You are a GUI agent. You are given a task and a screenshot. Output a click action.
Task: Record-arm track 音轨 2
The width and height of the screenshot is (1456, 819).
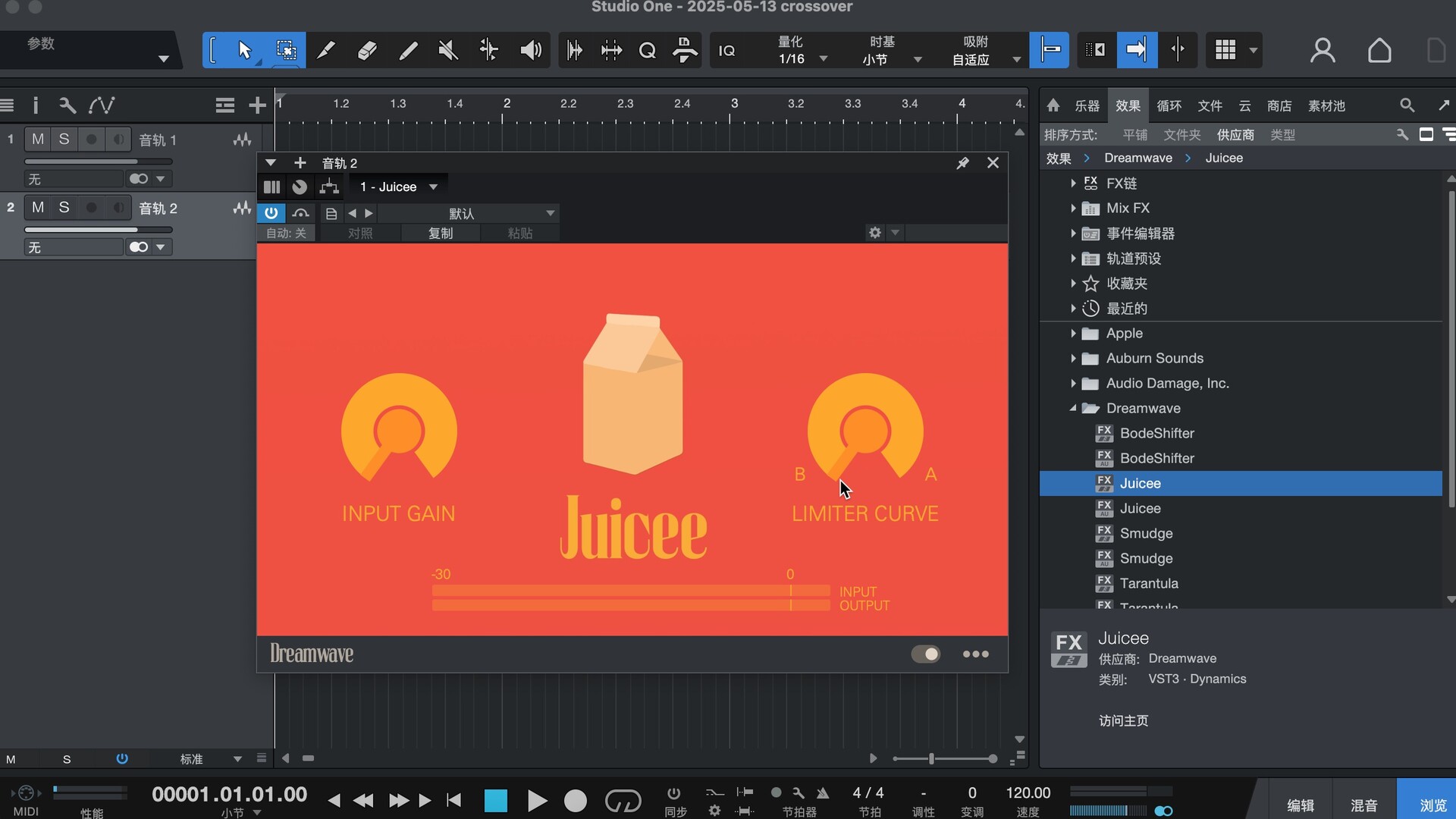click(x=91, y=208)
